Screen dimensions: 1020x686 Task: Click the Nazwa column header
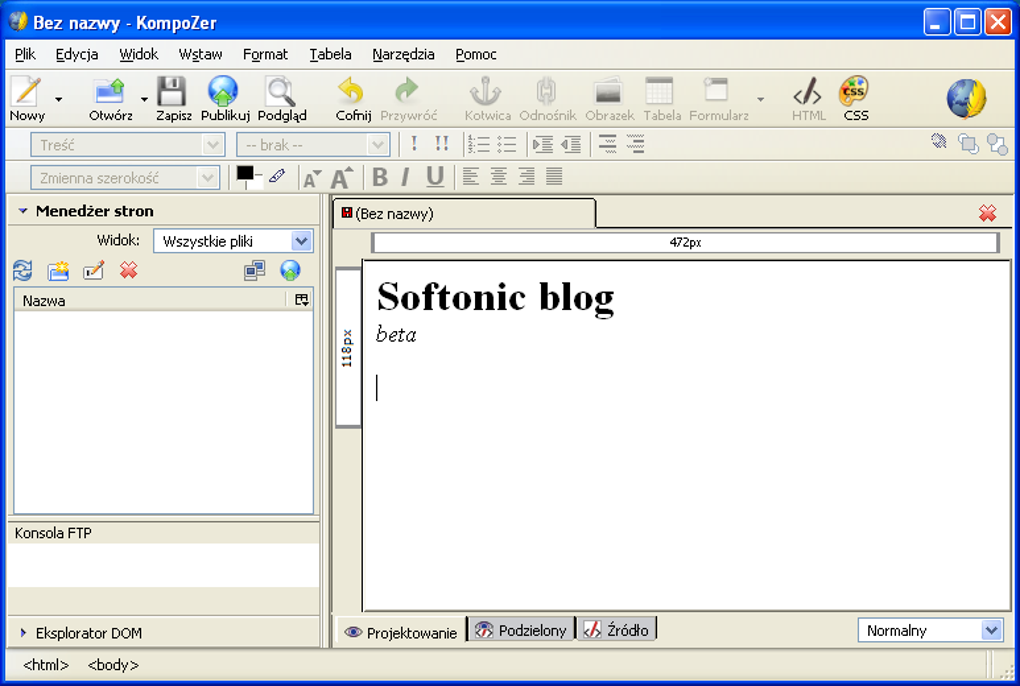(x=150, y=300)
